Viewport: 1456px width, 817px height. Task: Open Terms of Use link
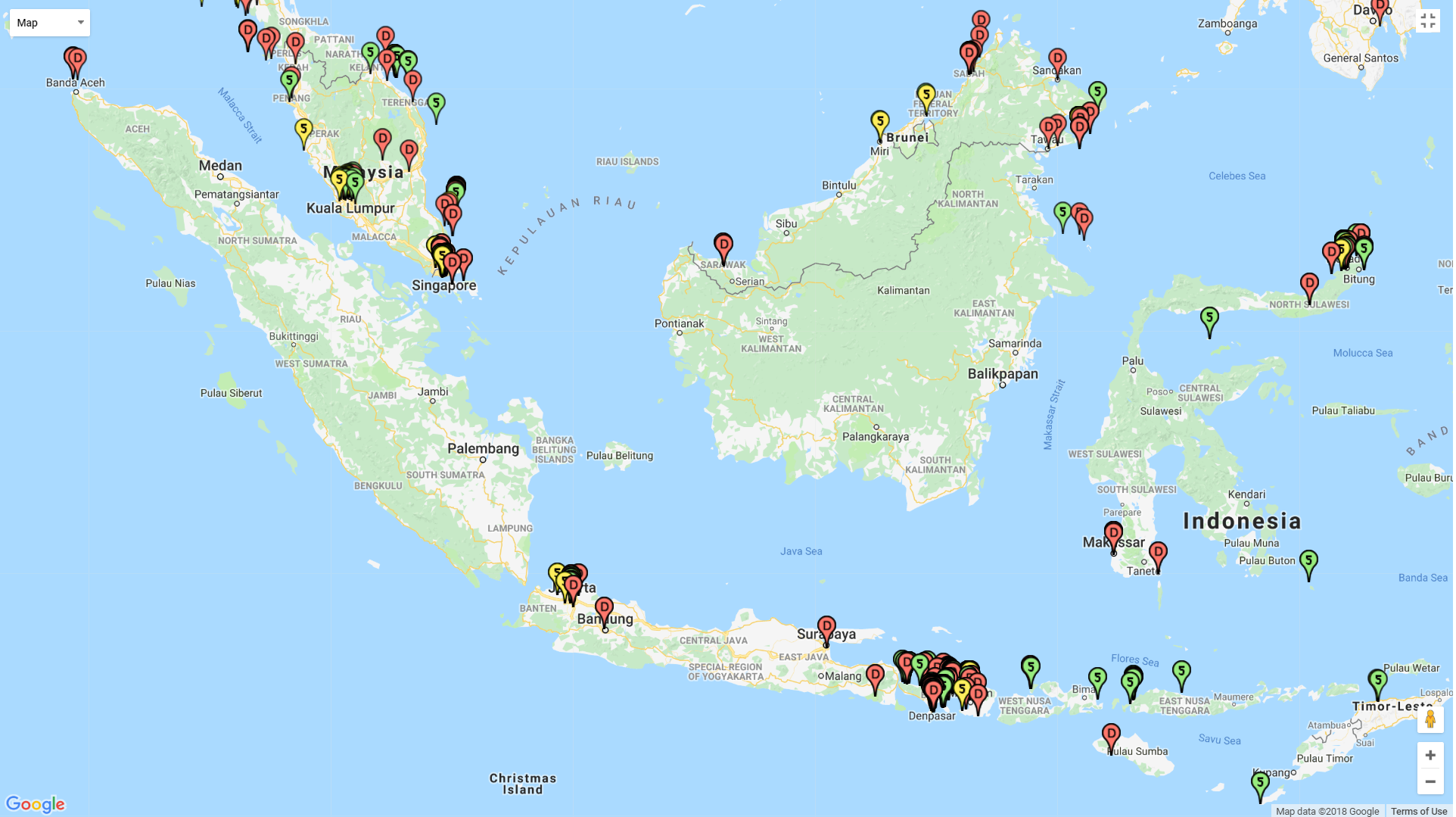tap(1420, 811)
